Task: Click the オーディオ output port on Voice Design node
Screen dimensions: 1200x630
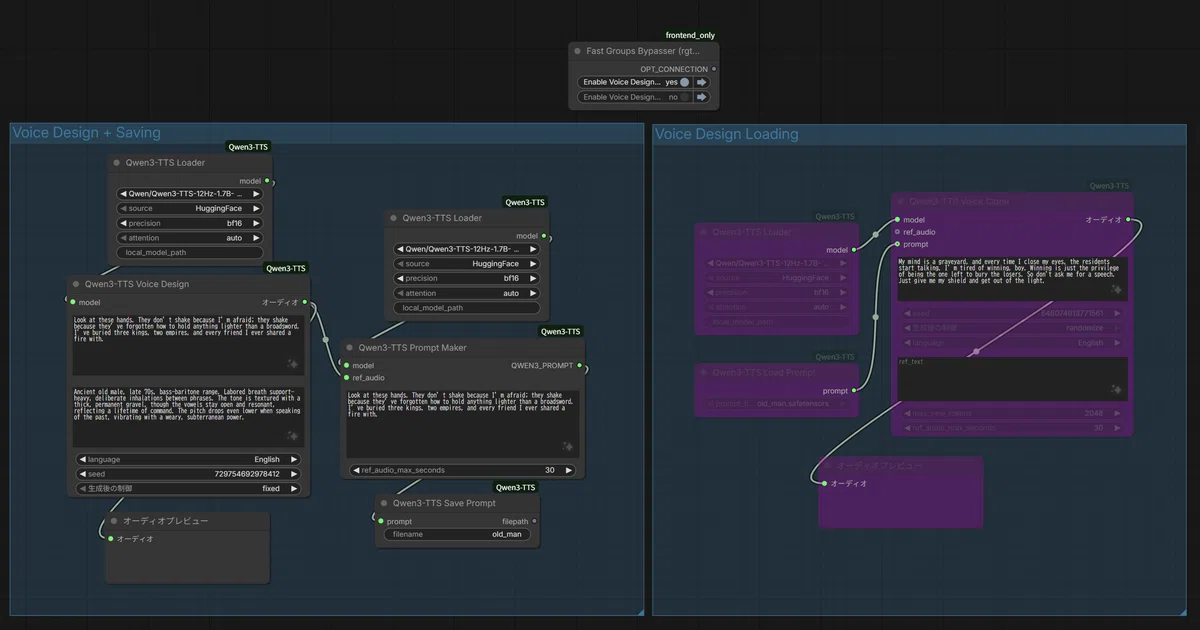Action: pos(305,302)
